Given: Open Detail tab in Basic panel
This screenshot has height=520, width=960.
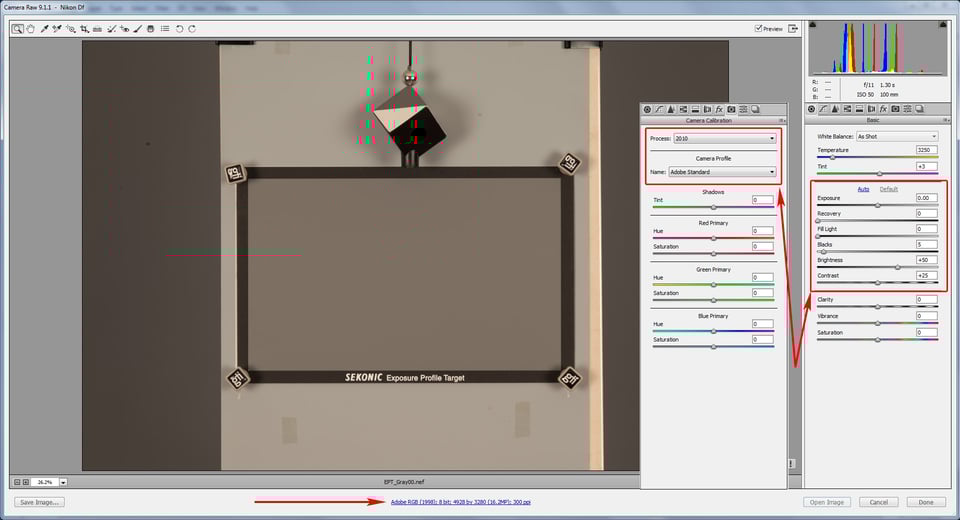Looking at the screenshot, I should [x=835, y=109].
